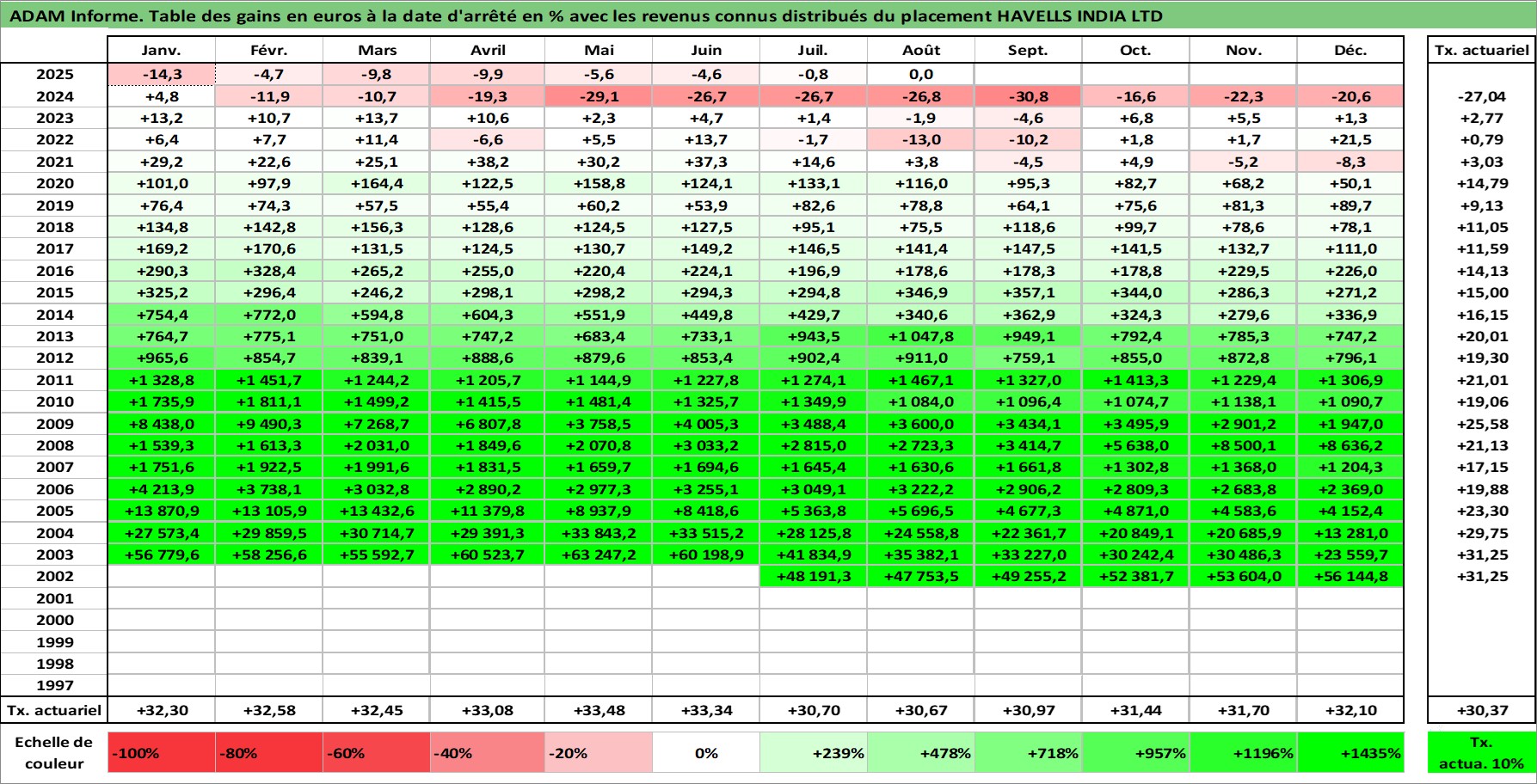Pick the -60% color scale swatch
The width and height of the screenshot is (1537, 784).
376,753
